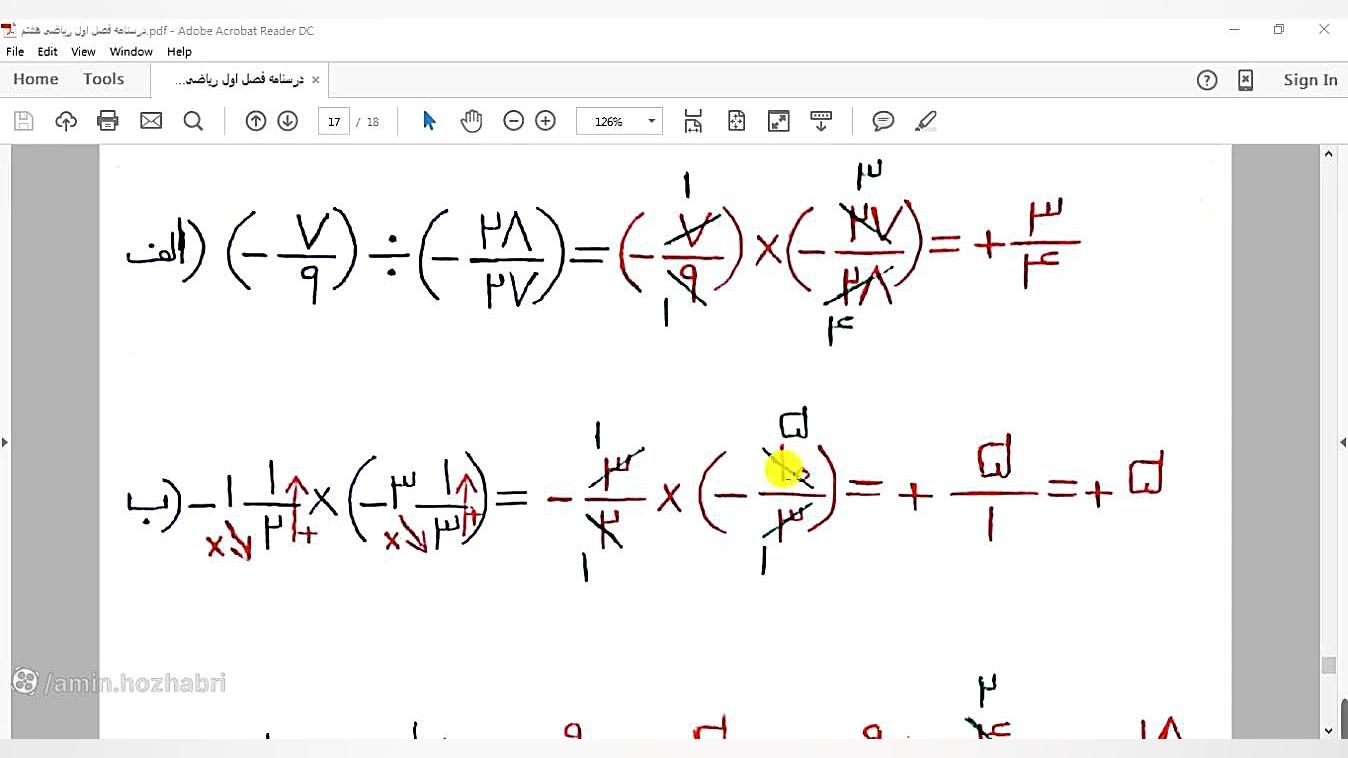This screenshot has width=1348, height=758.
Task: Zoom in with the plus button
Action: [x=546, y=121]
